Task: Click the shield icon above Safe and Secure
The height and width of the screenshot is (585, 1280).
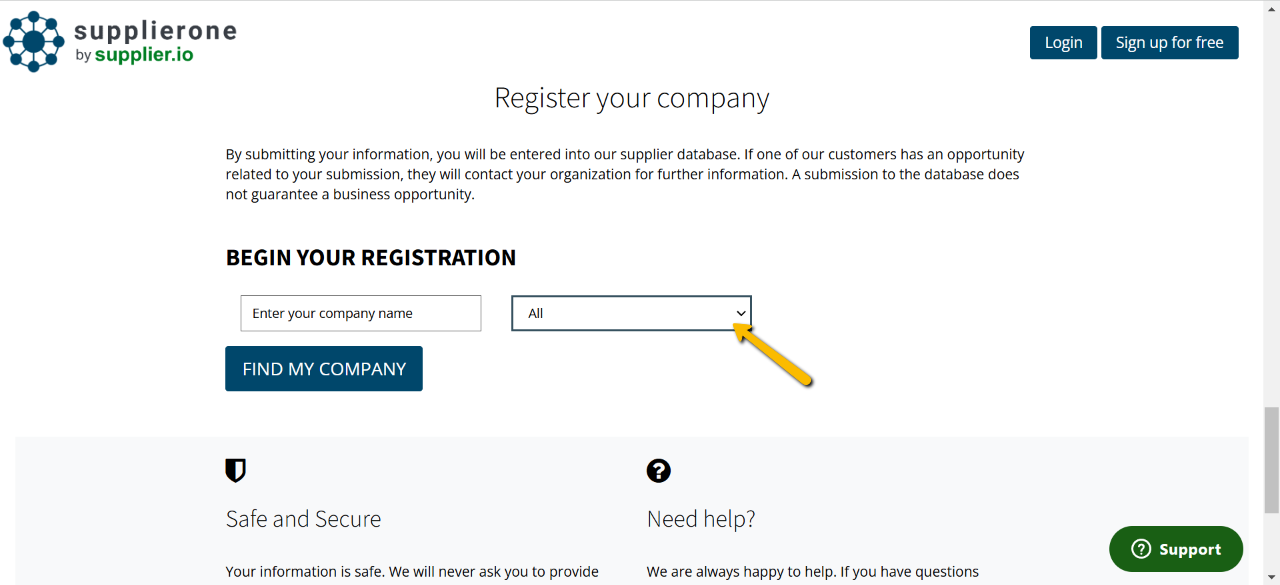Action: point(236,470)
